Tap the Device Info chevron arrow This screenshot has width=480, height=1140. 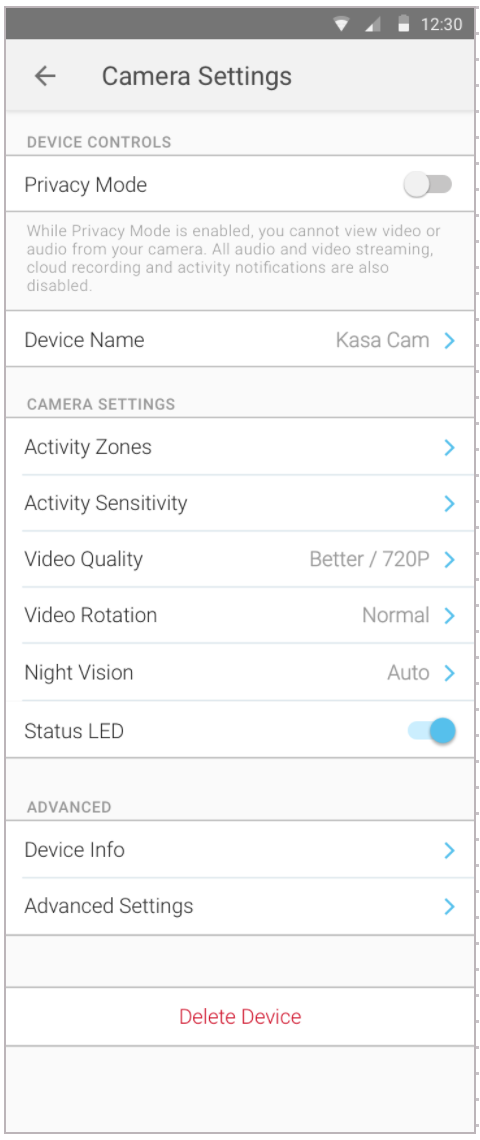pyautogui.click(x=449, y=850)
